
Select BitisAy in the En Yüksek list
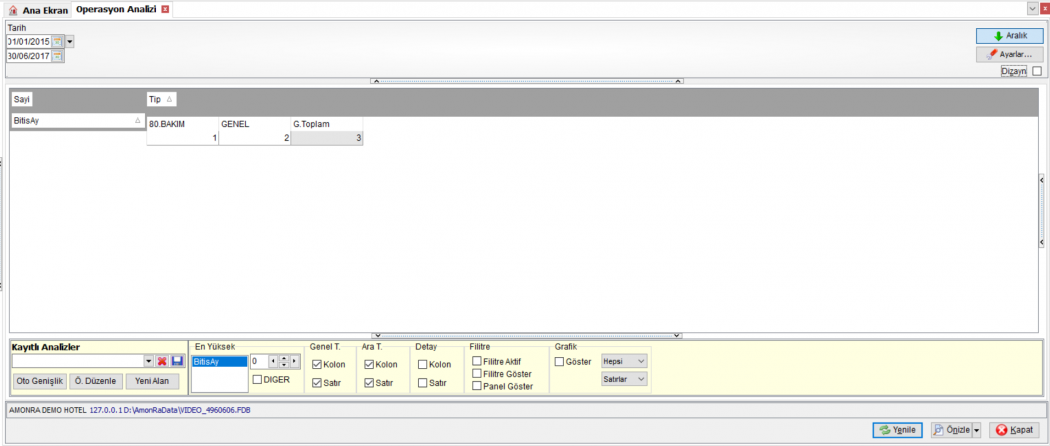[x=219, y=362]
